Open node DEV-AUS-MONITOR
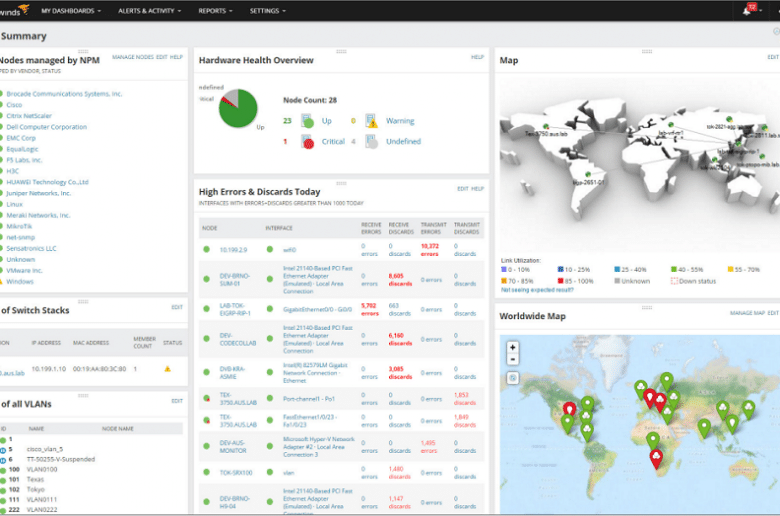Image resolution: width=780 pixels, height=516 pixels. [233, 446]
